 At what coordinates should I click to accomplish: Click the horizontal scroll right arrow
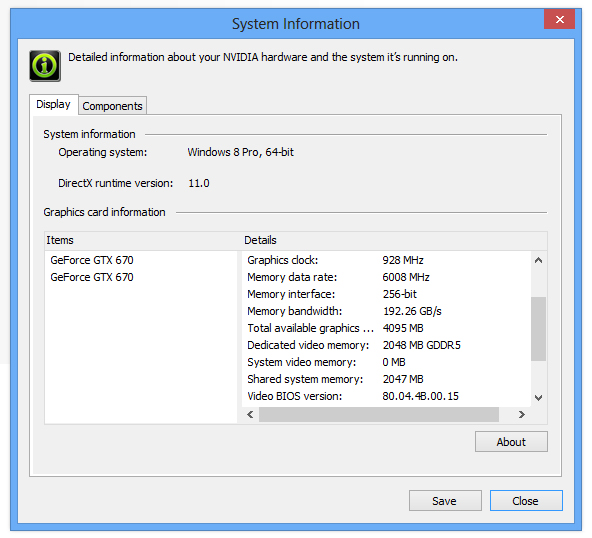coord(522,415)
